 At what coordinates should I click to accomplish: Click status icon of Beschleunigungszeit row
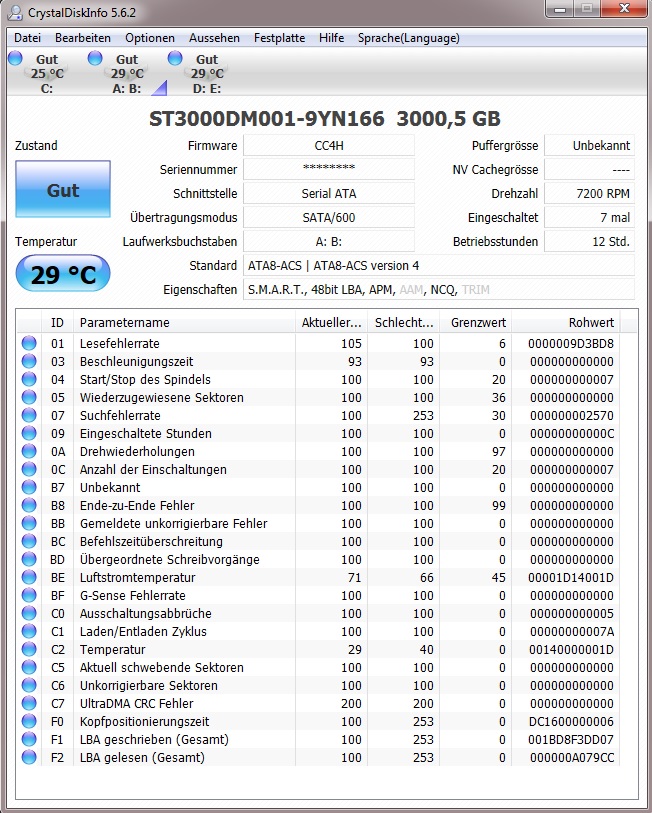(29, 361)
